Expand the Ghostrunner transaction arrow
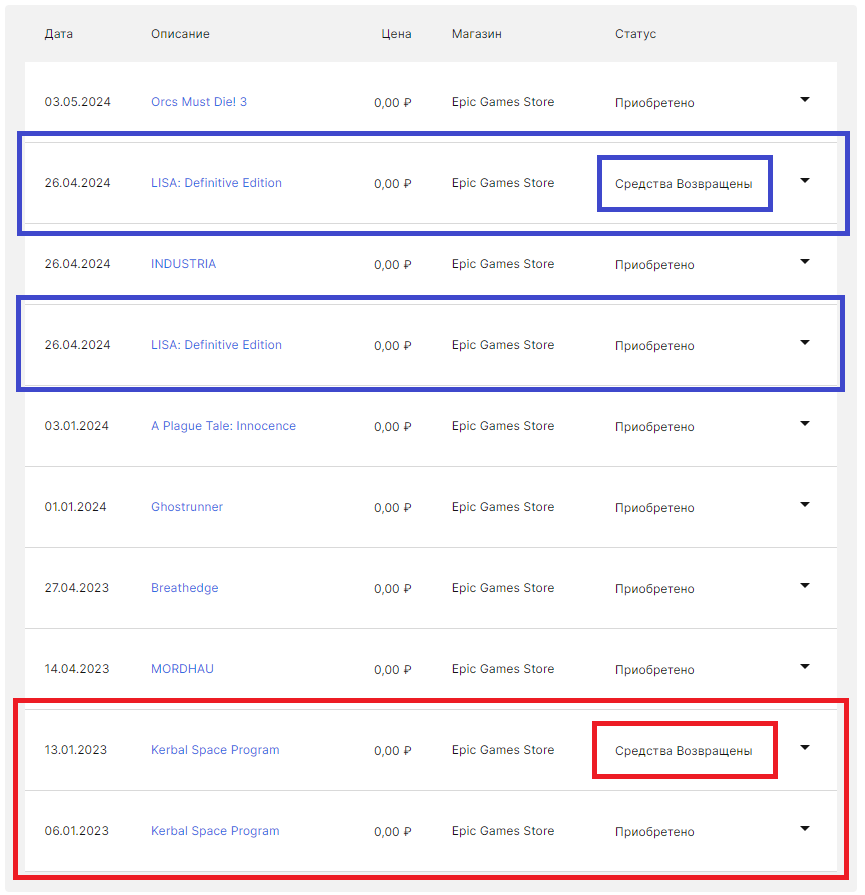Screen dimensions: 865x895 805,505
